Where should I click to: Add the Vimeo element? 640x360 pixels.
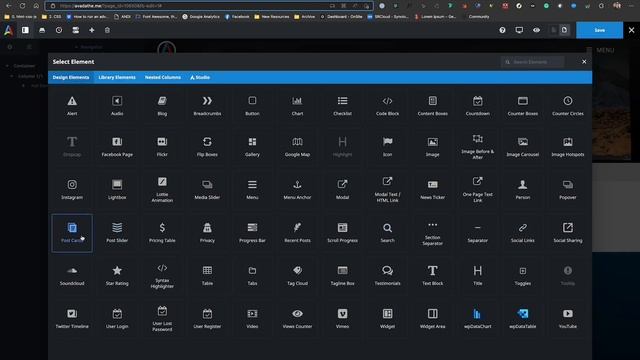342,318
